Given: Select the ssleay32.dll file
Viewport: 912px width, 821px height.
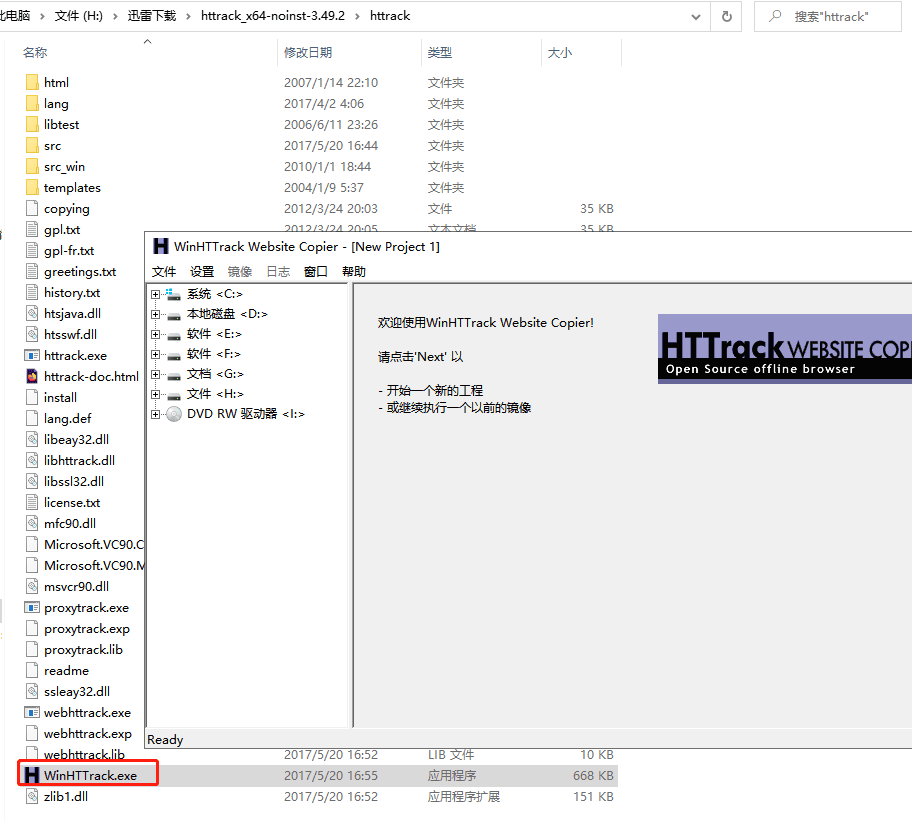Looking at the screenshot, I should (77, 691).
